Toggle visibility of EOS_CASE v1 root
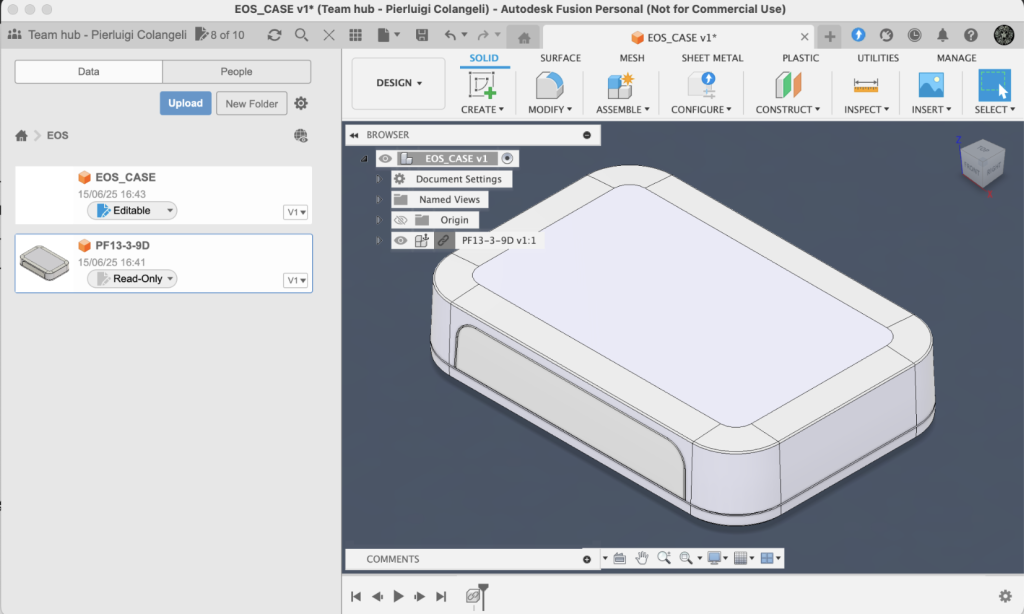 tap(385, 158)
